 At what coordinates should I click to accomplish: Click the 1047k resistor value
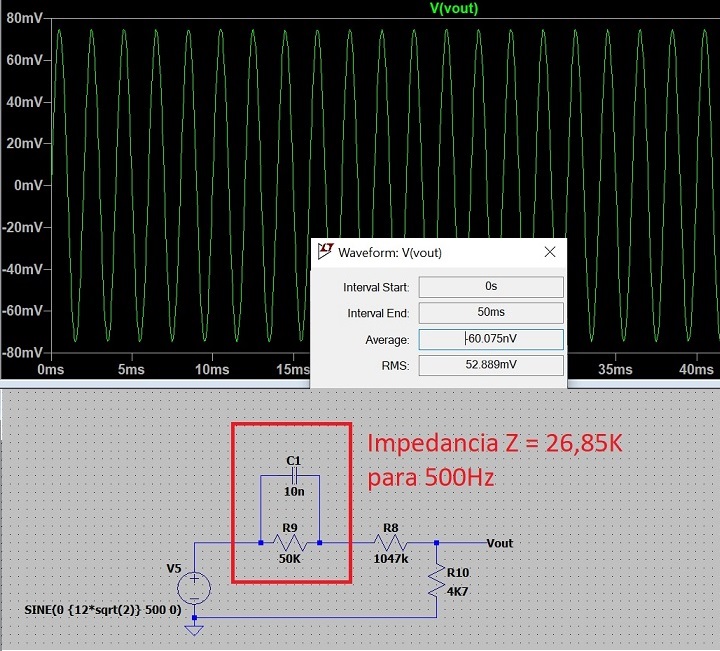coord(391,559)
